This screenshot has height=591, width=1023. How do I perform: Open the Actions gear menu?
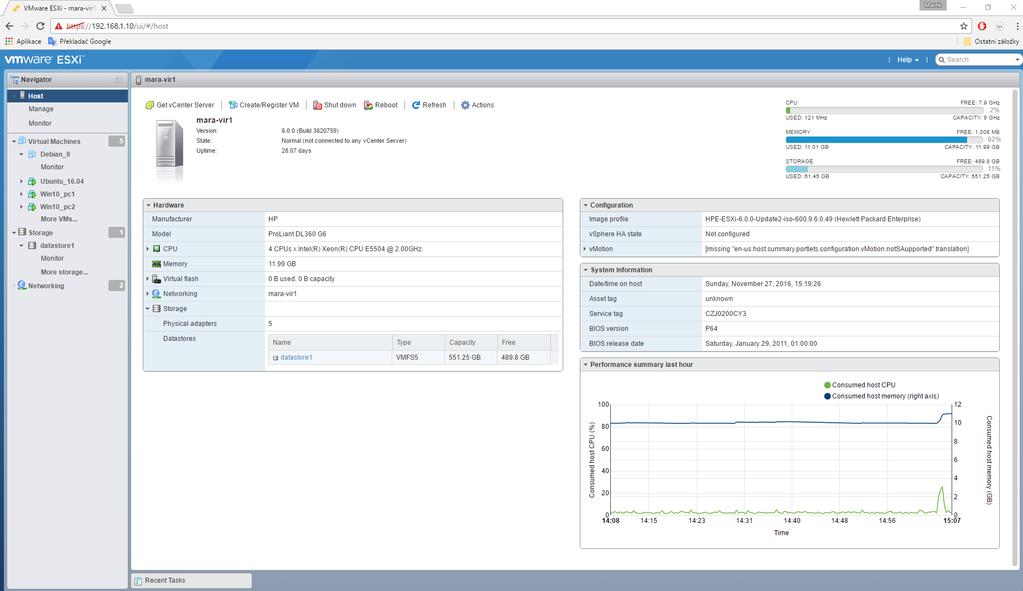[x=478, y=105]
